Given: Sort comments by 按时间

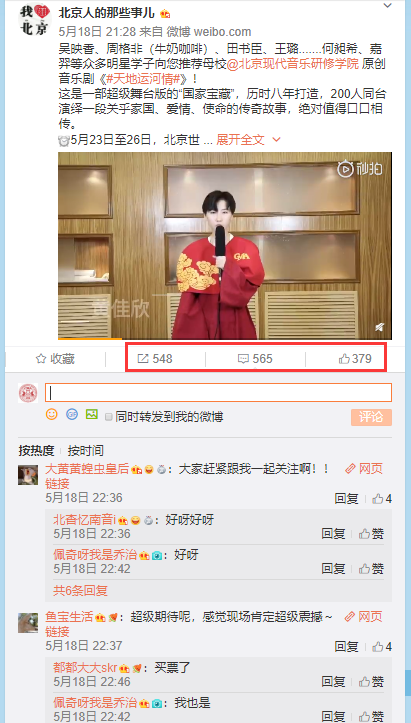Looking at the screenshot, I should [85, 450].
